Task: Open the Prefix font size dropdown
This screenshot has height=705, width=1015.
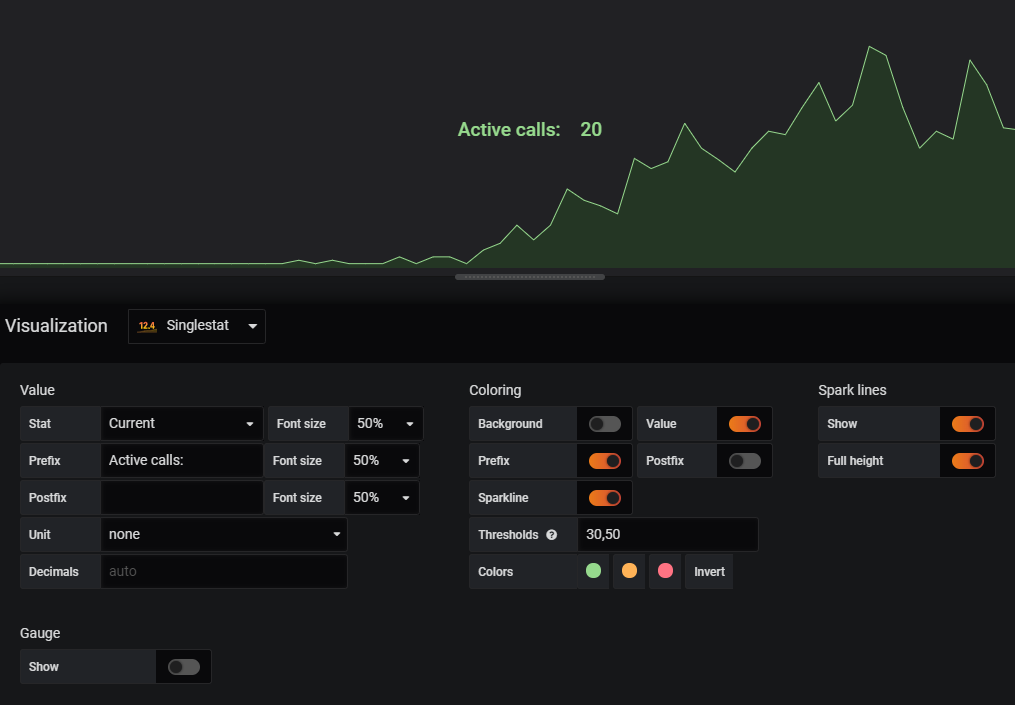Action: [x=381, y=461]
